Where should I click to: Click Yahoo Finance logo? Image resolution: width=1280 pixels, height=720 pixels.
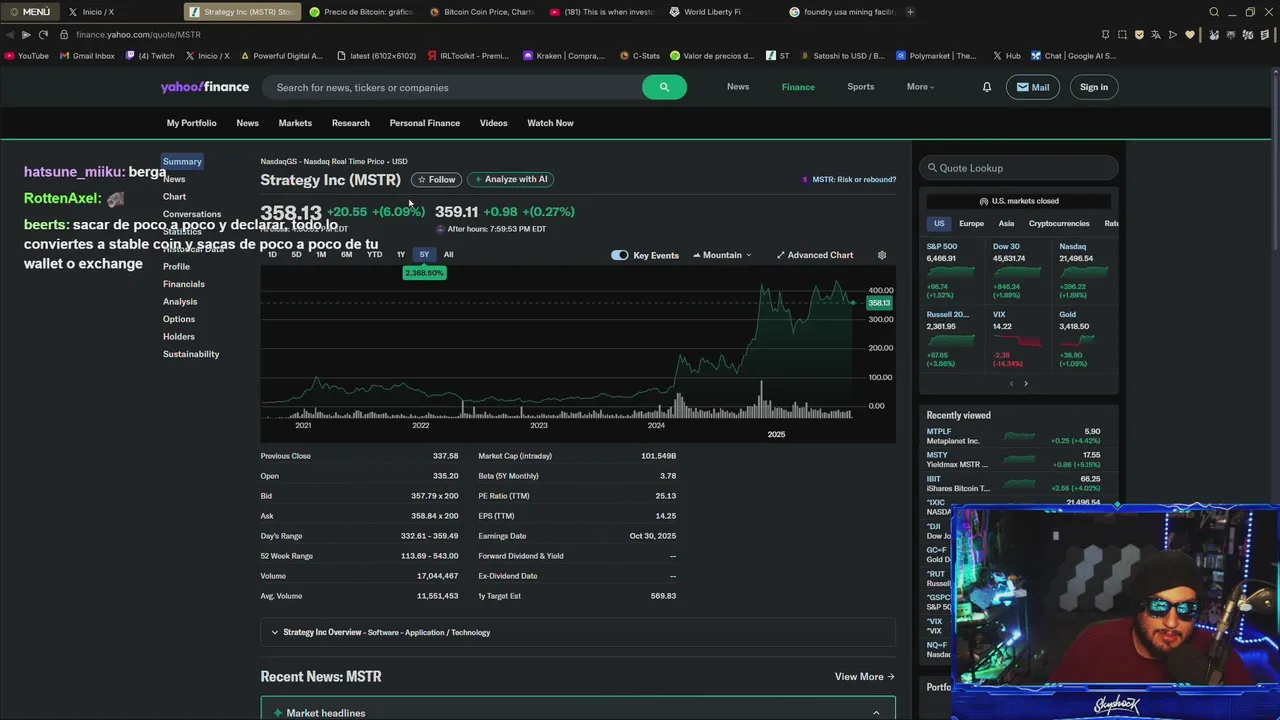[x=205, y=87]
